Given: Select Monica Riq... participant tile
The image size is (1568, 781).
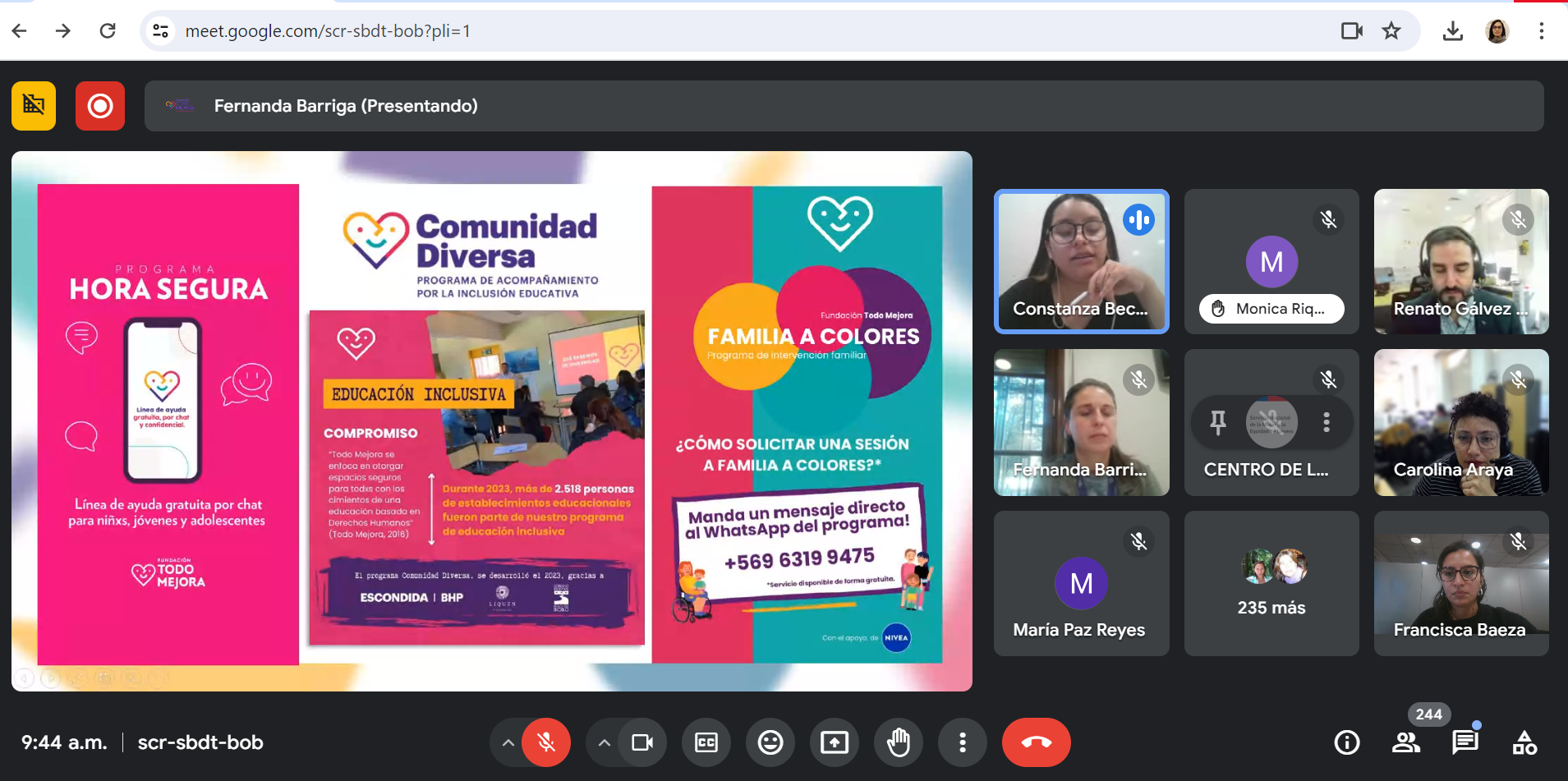Looking at the screenshot, I should pyautogui.click(x=1271, y=261).
